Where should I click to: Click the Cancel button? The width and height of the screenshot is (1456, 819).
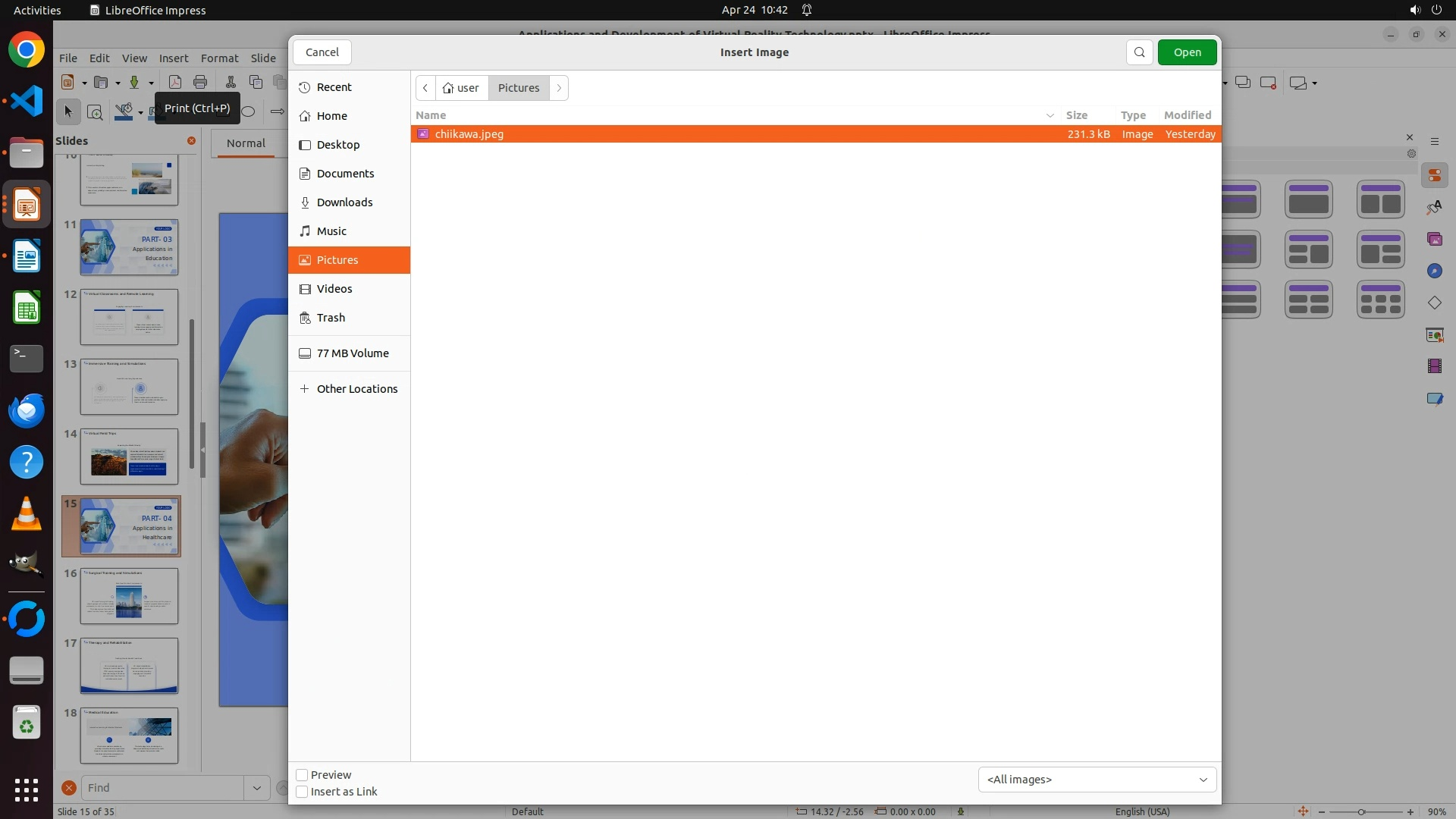coord(322,52)
